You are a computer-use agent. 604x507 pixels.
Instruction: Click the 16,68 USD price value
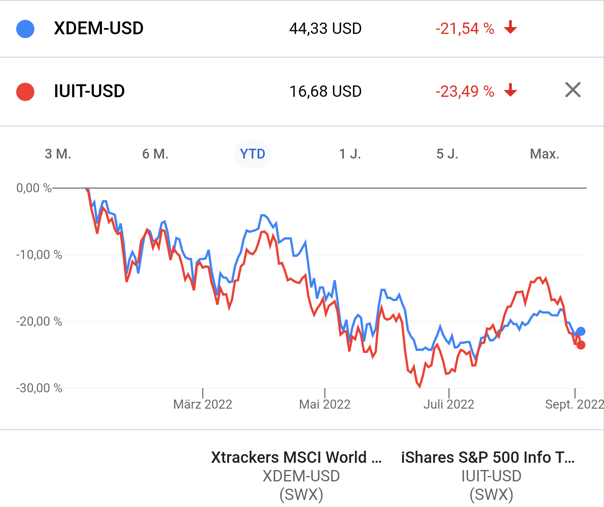pyautogui.click(x=325, y=92)
